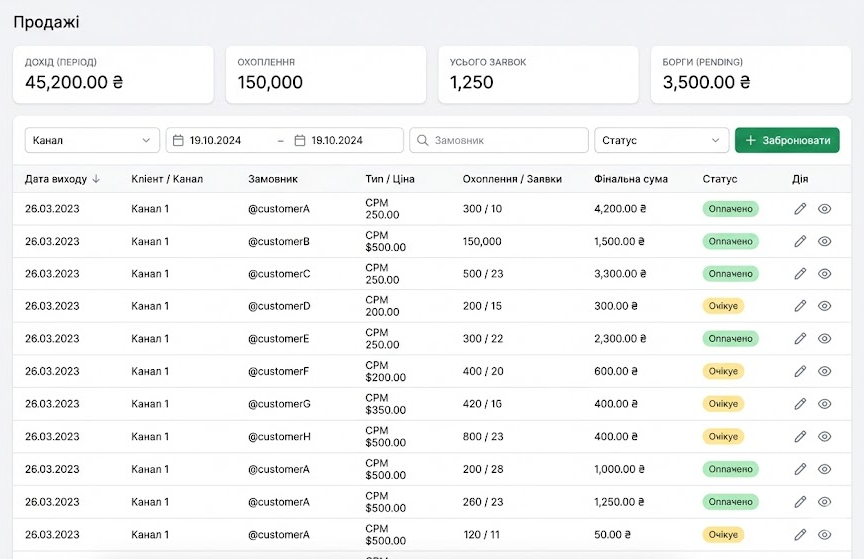This screenshot has height=559, width=864.
Task: Focus the Замовник search input field
Action: click(x=507, y=141)
